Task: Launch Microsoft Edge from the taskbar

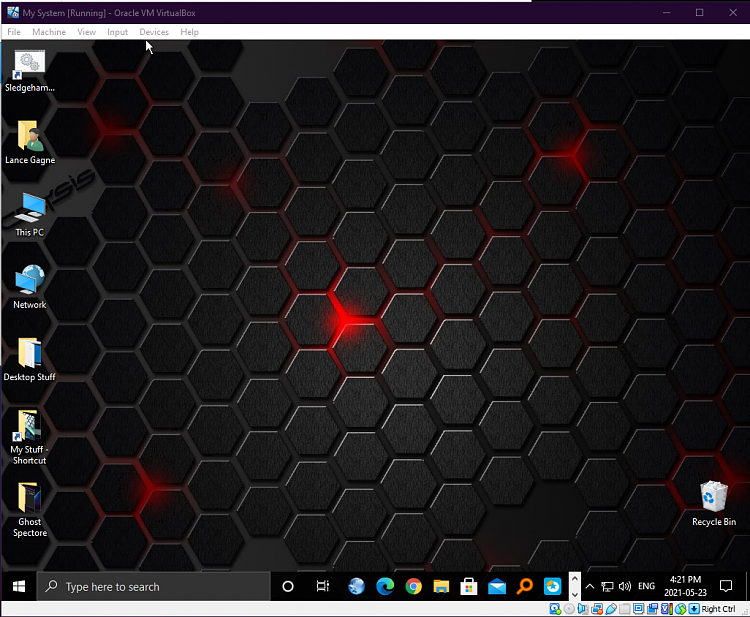Action: (385, 586)
